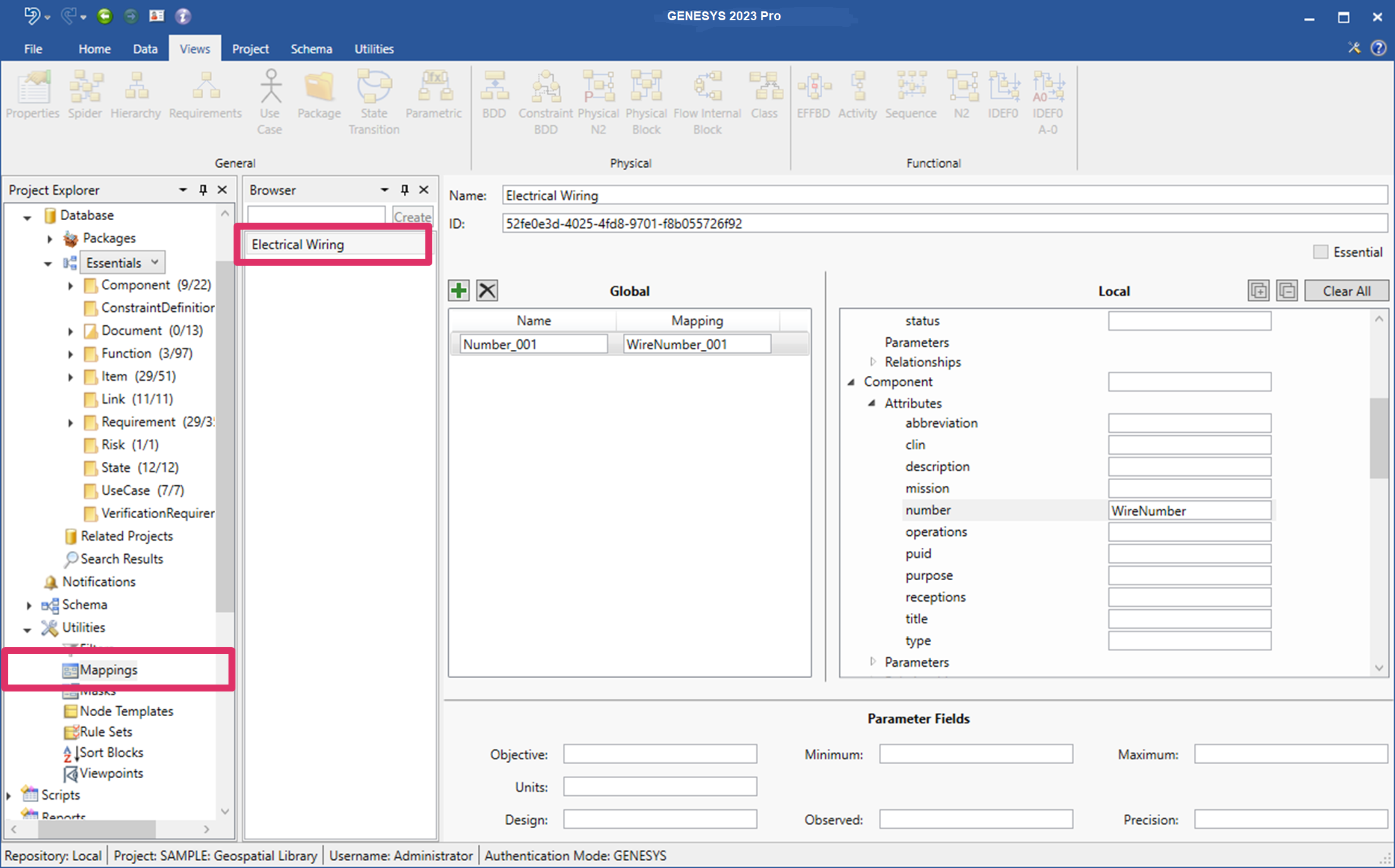Open the Spider diagram view
The image size is (1395, 868).
[x=85, y=95]
